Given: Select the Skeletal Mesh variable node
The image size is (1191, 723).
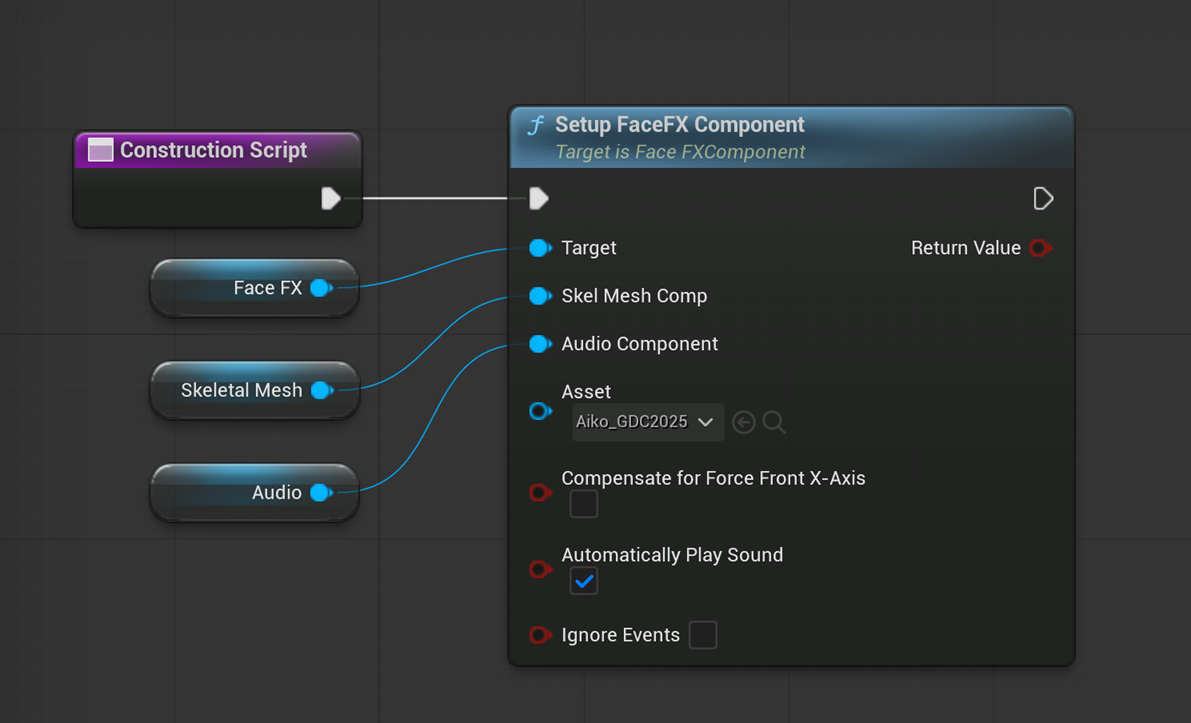Looking at the screenshot, I should click(254, 390).
